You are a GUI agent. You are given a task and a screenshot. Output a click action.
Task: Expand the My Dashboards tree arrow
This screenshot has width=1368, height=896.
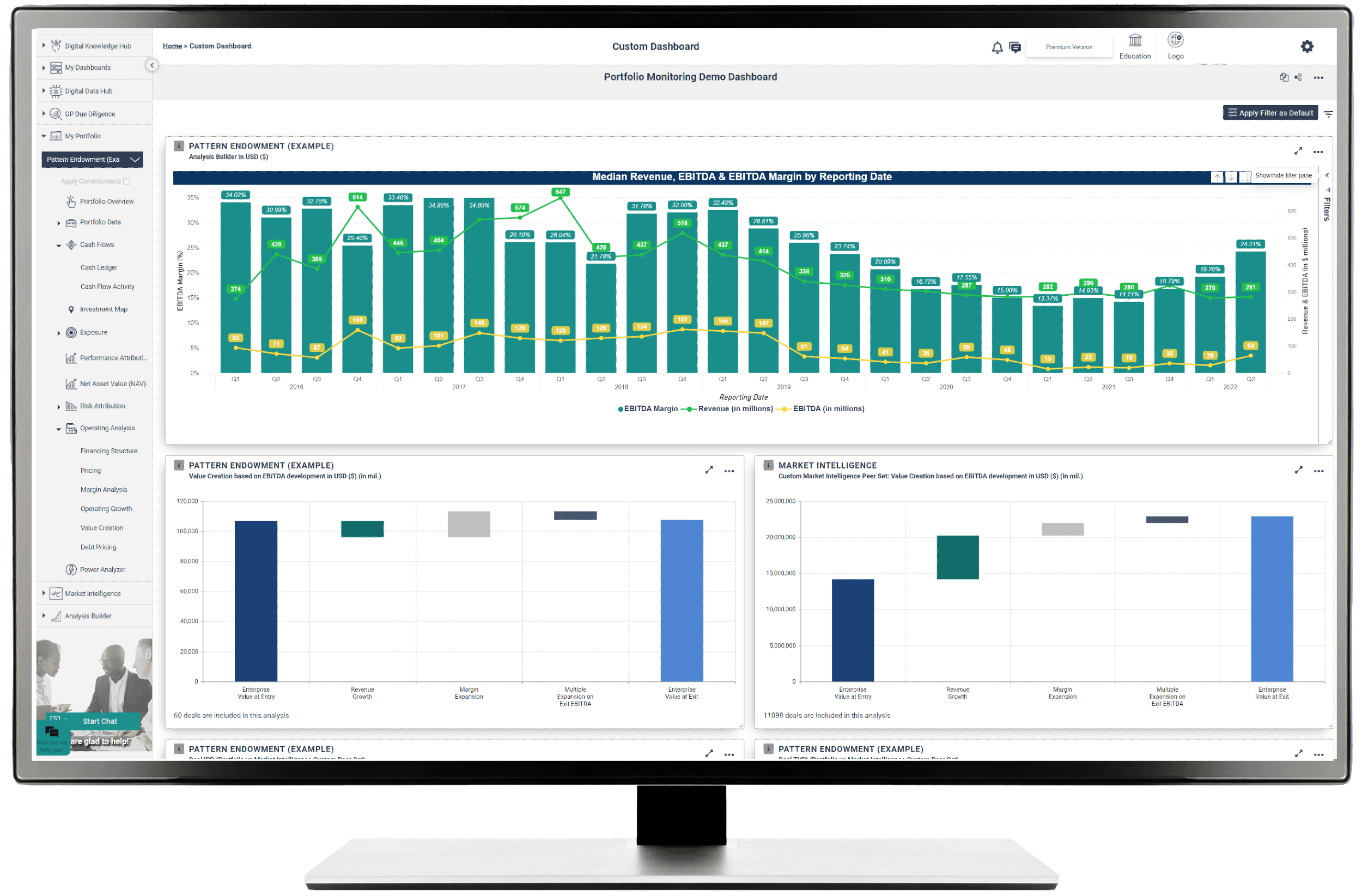point(44,68)
